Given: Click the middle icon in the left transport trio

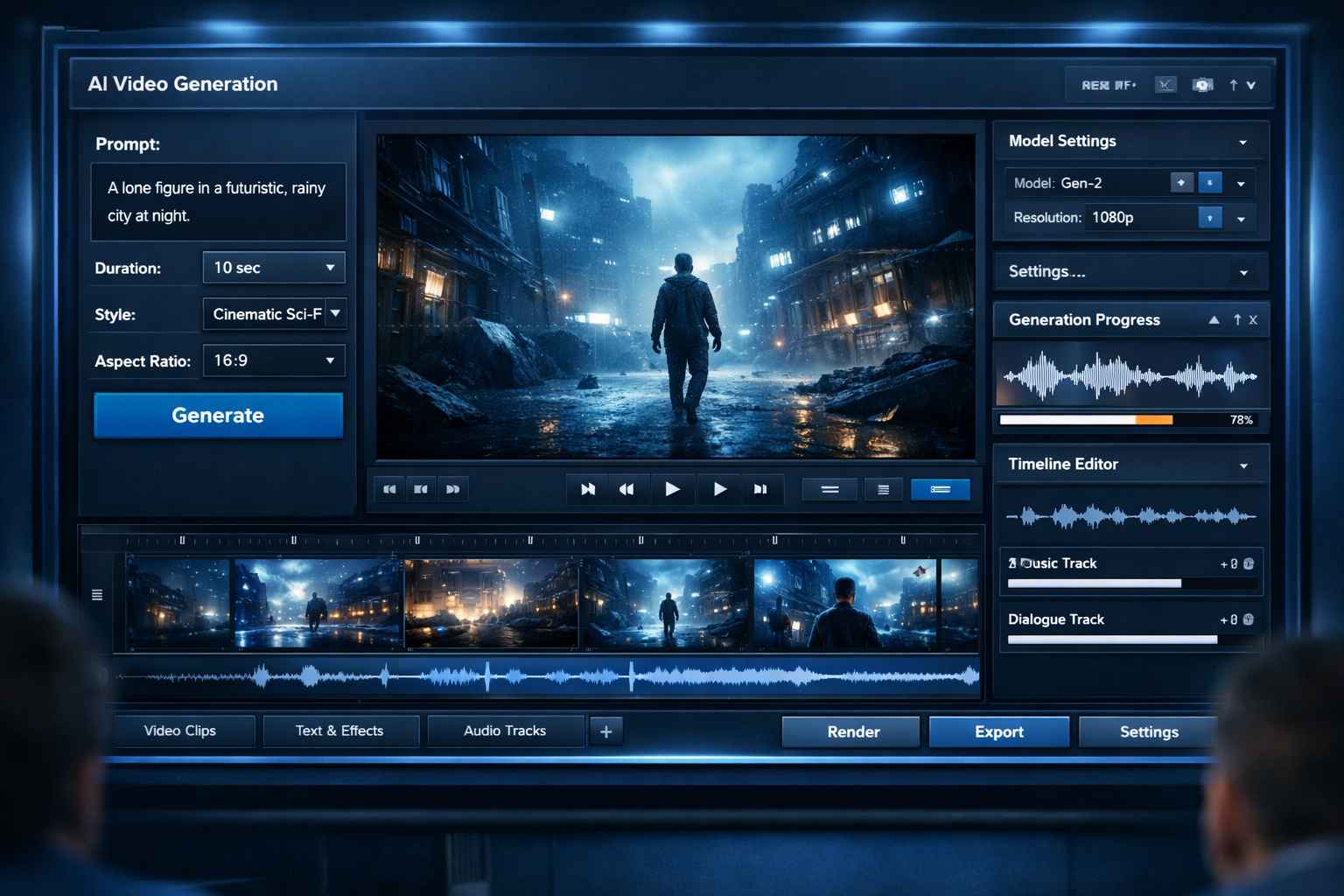Looking at the screenshot, I should (421, 489).
